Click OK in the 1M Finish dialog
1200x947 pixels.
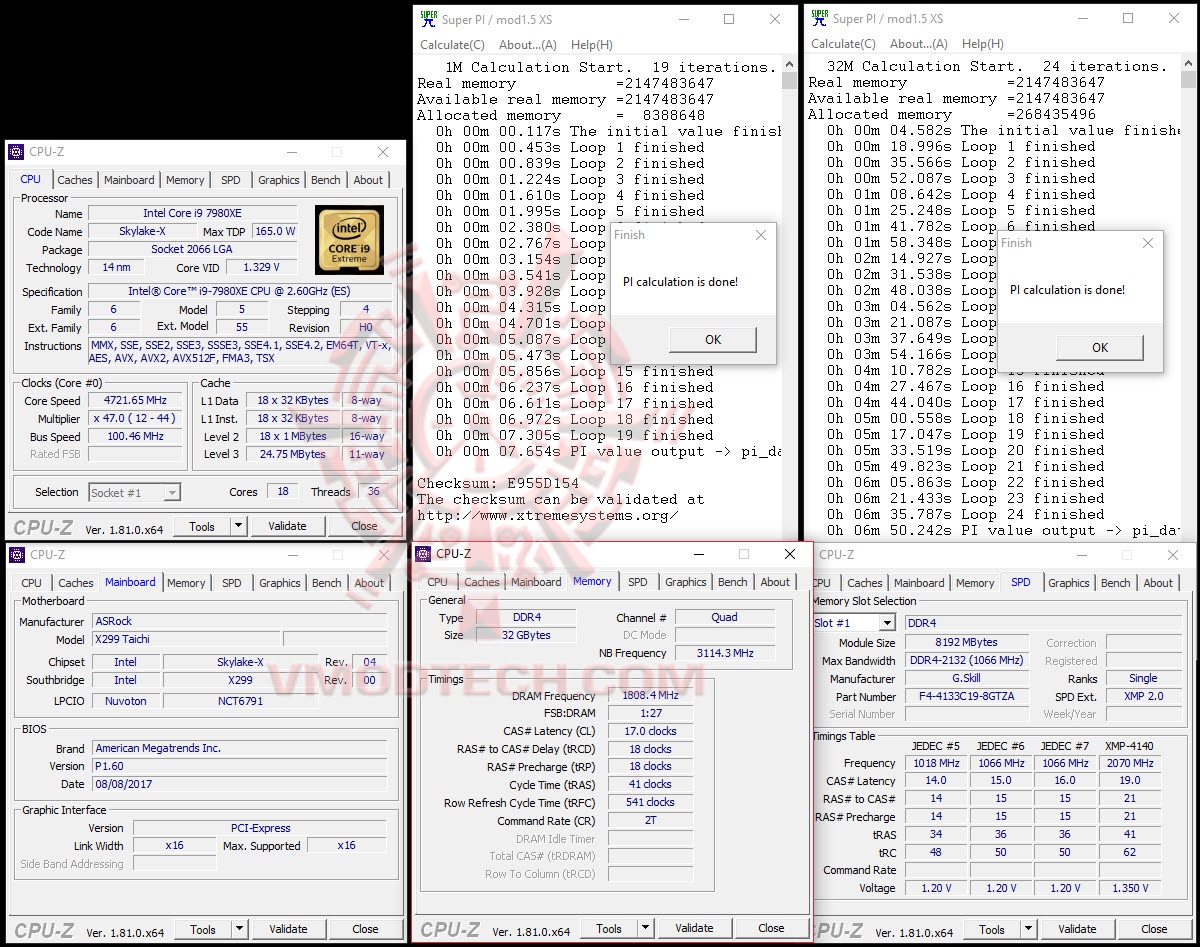coord(713,339)
